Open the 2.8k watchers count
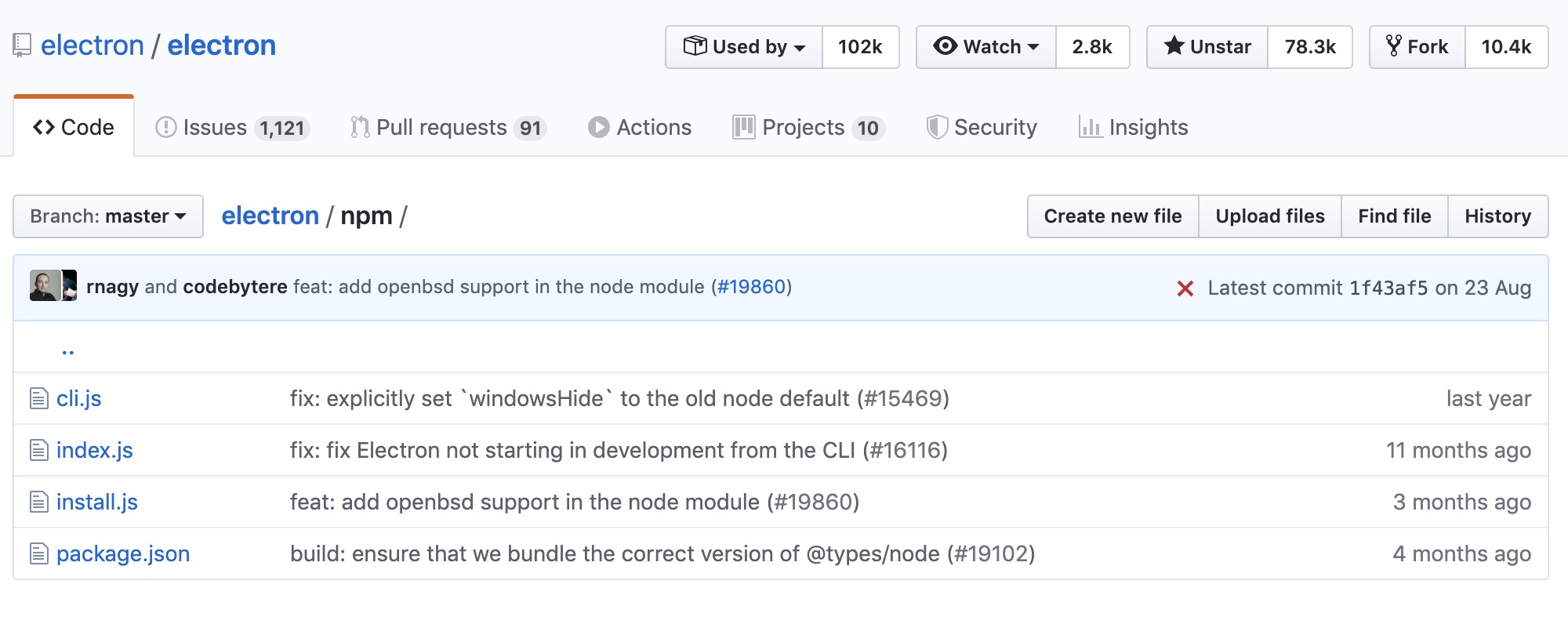 (x=1092, y=47)
